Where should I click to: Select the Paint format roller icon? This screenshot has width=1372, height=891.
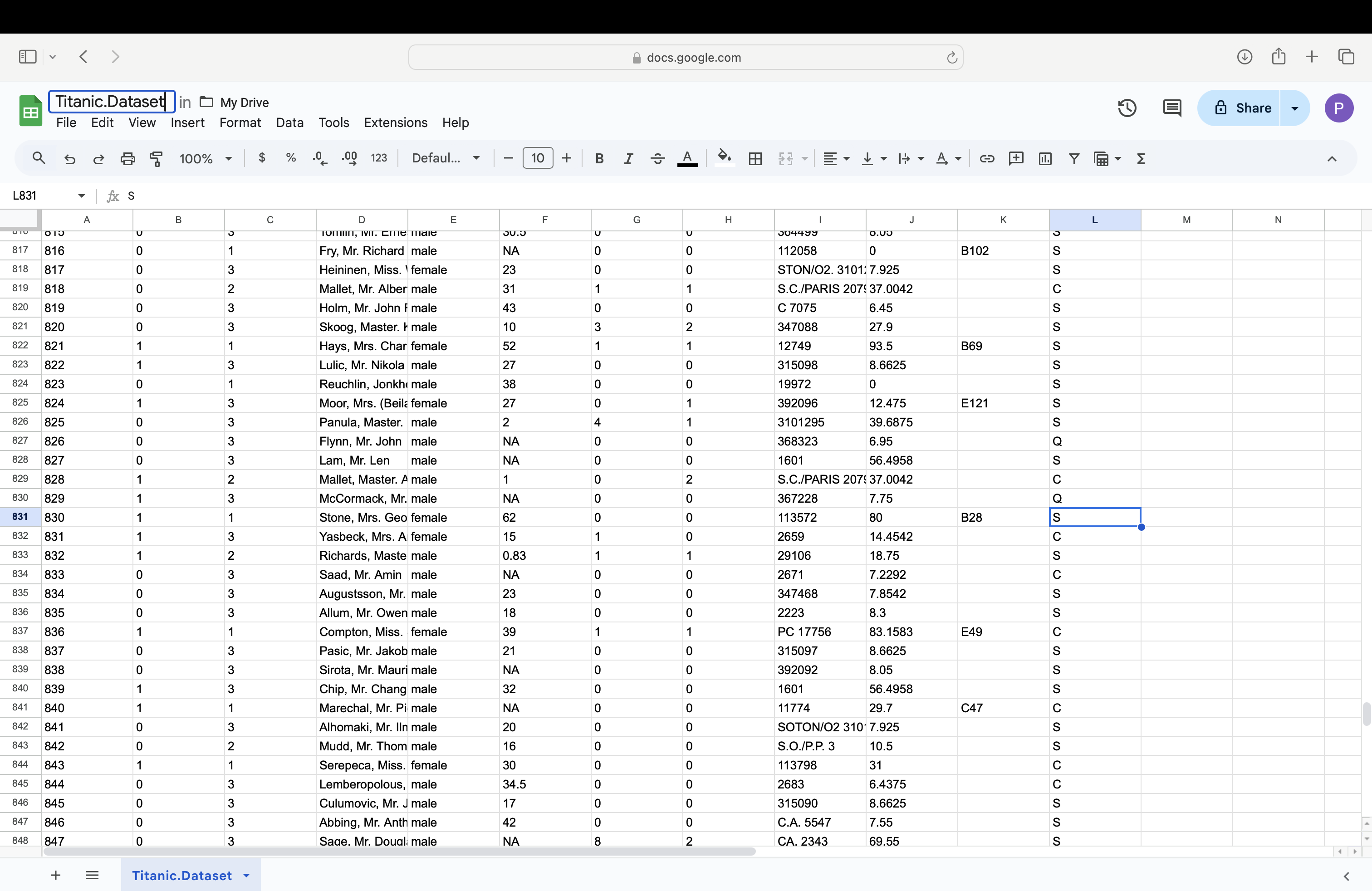click(x=156, y=158)
